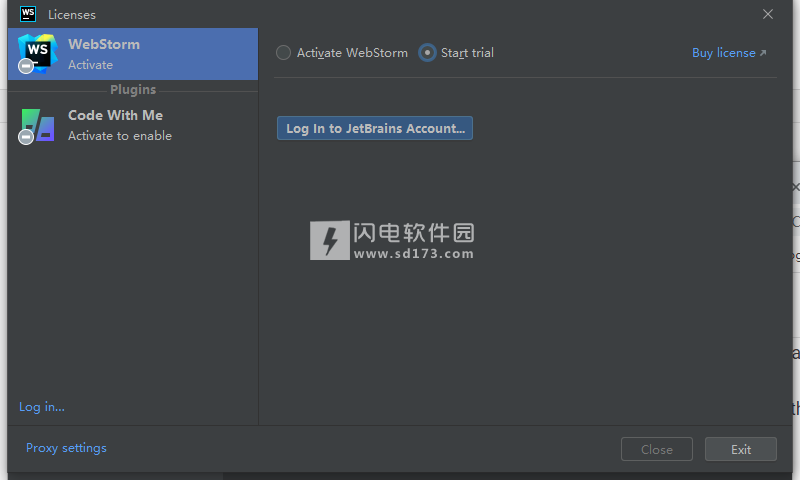
Task: Select the WebStorm product icon in sidebar
Action: tap(37, 54)
